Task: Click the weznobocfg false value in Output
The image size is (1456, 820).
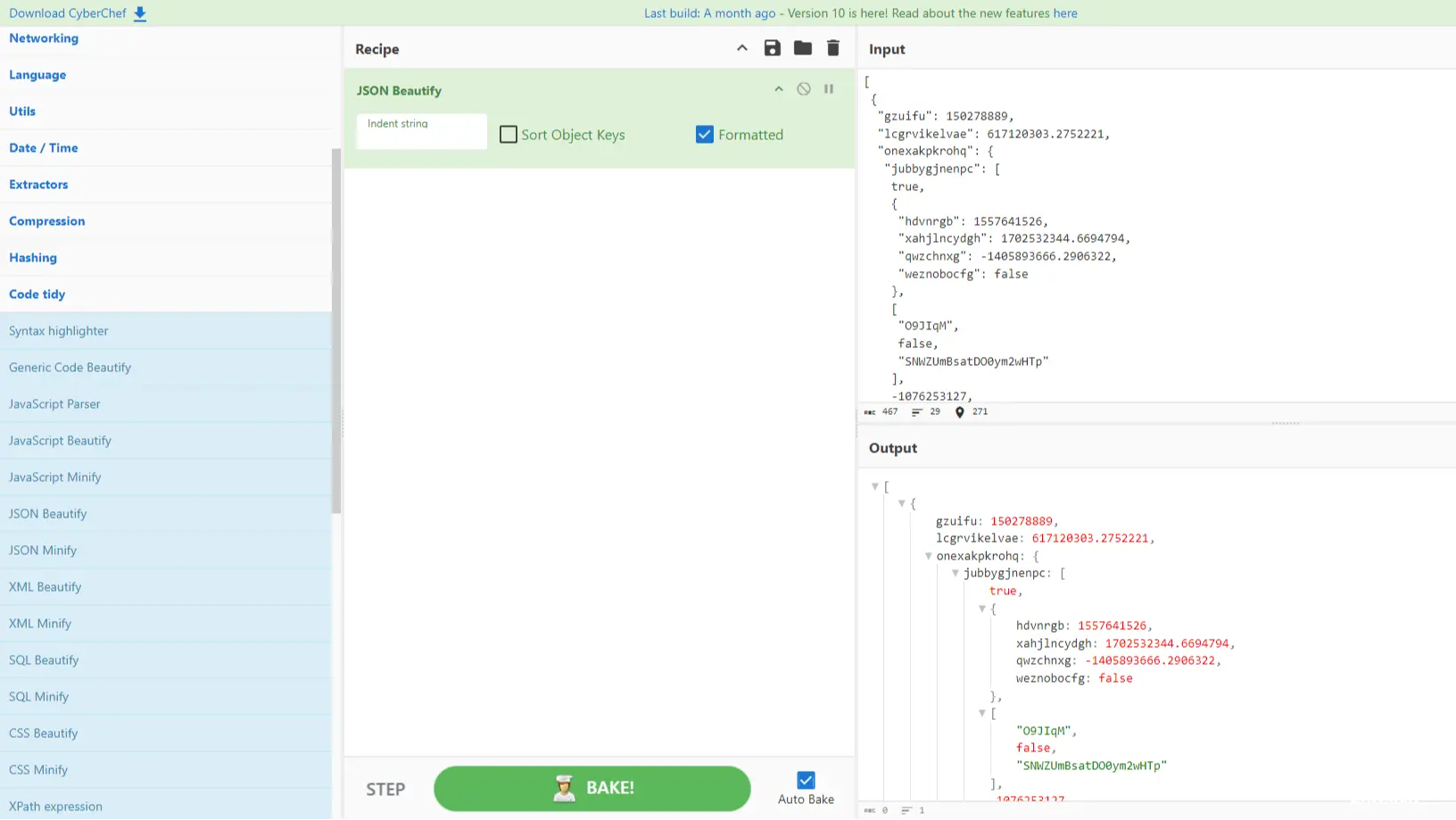Action: (1115, 679)
